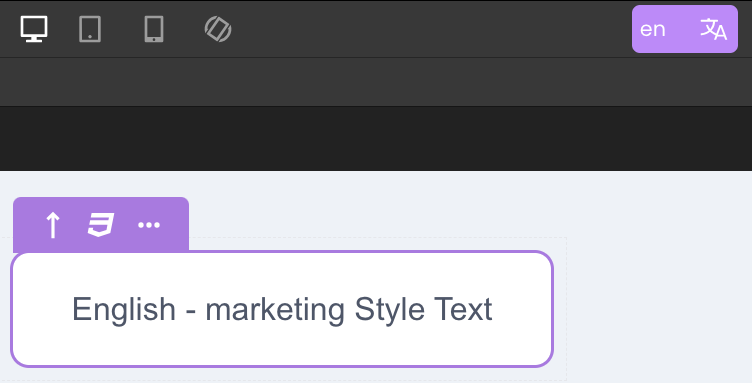Click the rotated-device orientation icon

(x=218, y=29)
